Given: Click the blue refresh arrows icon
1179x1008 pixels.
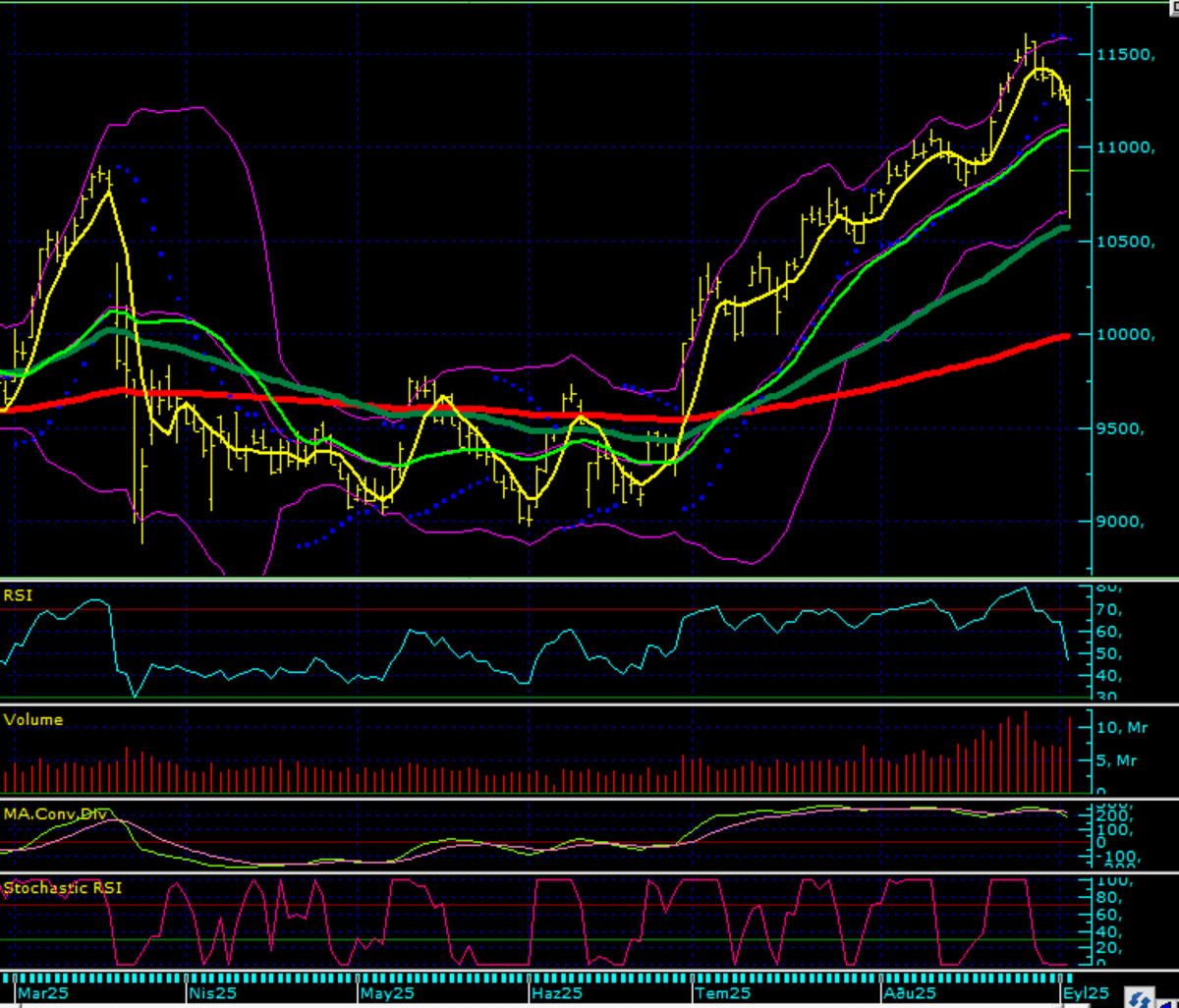Looking at the screenshot, I should (x=1140, y=999).
